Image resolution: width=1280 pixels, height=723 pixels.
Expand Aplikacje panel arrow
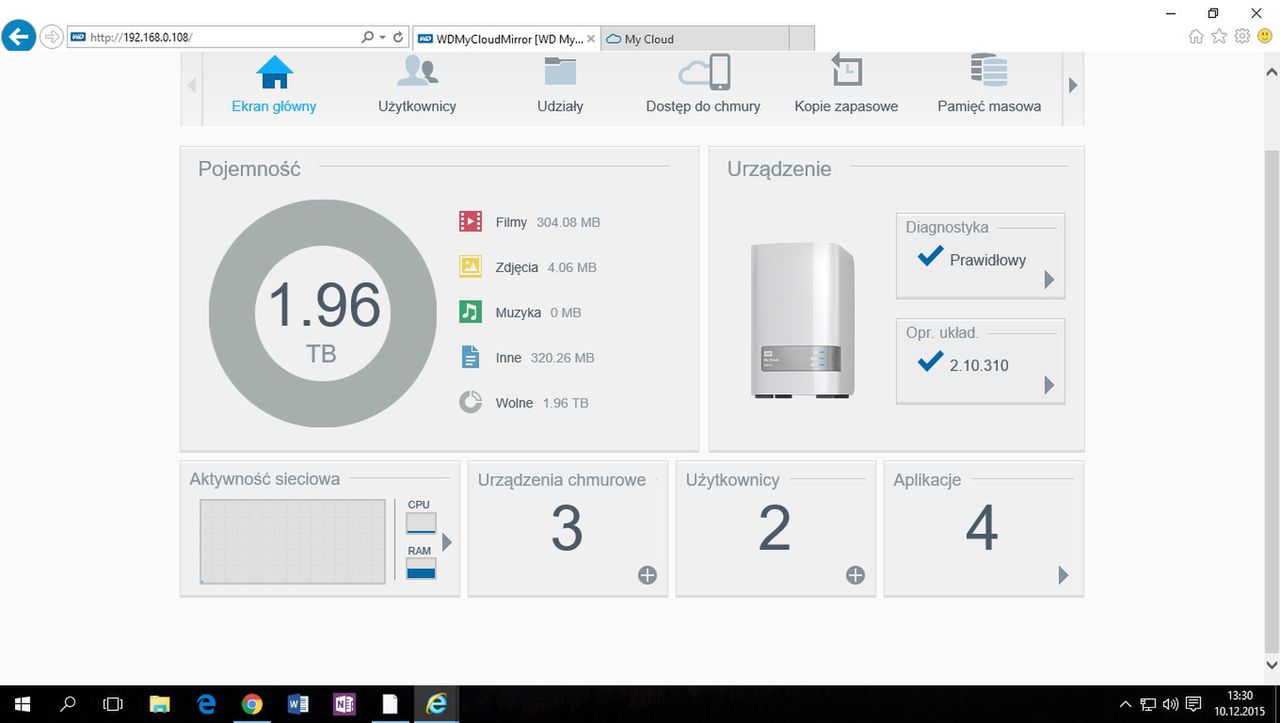tap(1063, 575)
